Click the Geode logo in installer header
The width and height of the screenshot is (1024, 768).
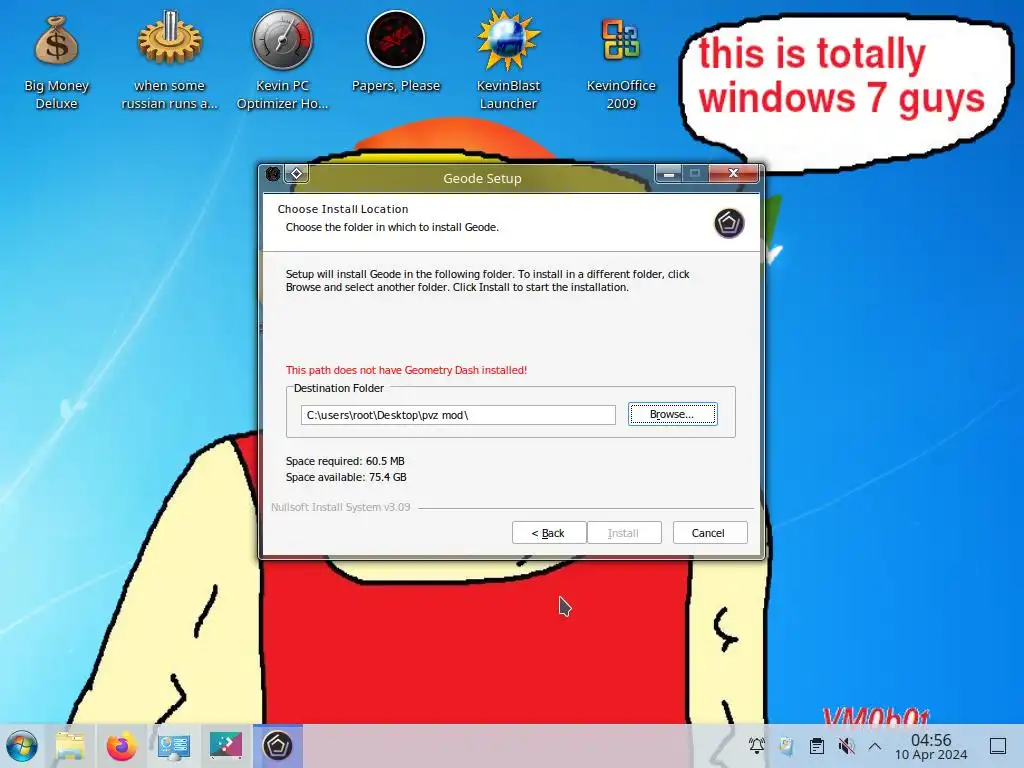pyautogui.click(x=729, y=223)
